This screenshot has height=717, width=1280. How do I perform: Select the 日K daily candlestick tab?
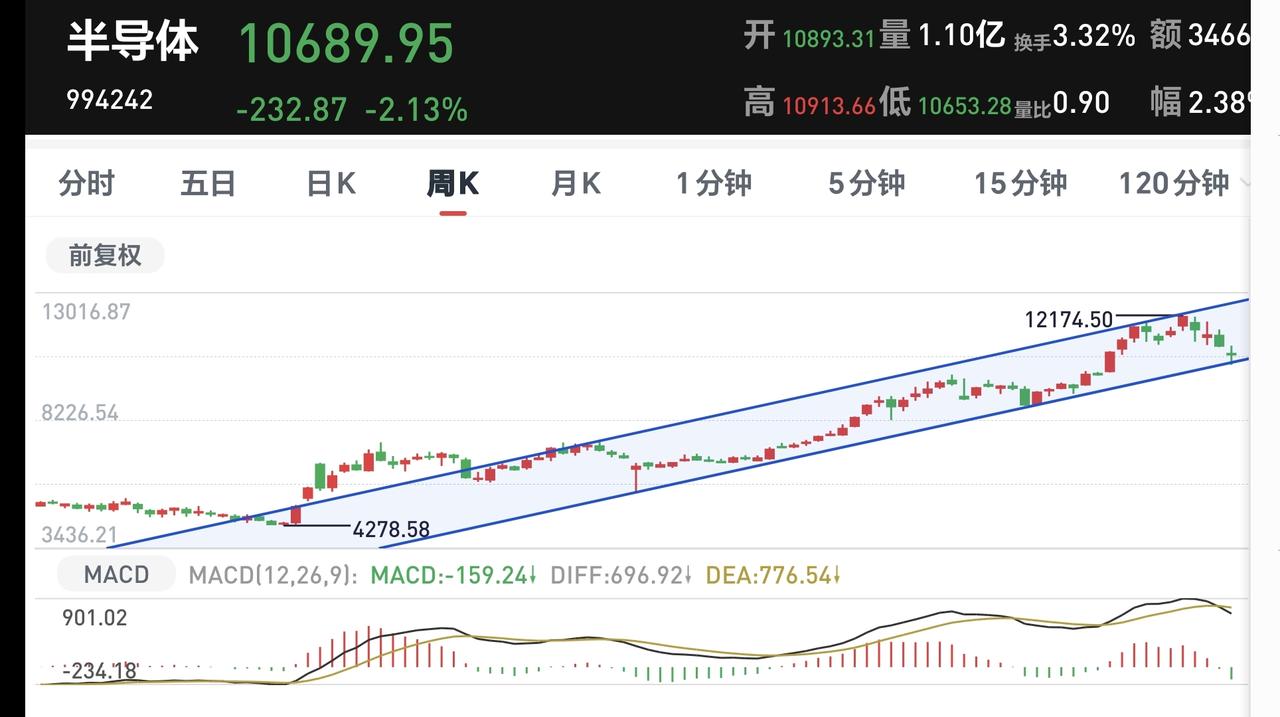[331, 183]
